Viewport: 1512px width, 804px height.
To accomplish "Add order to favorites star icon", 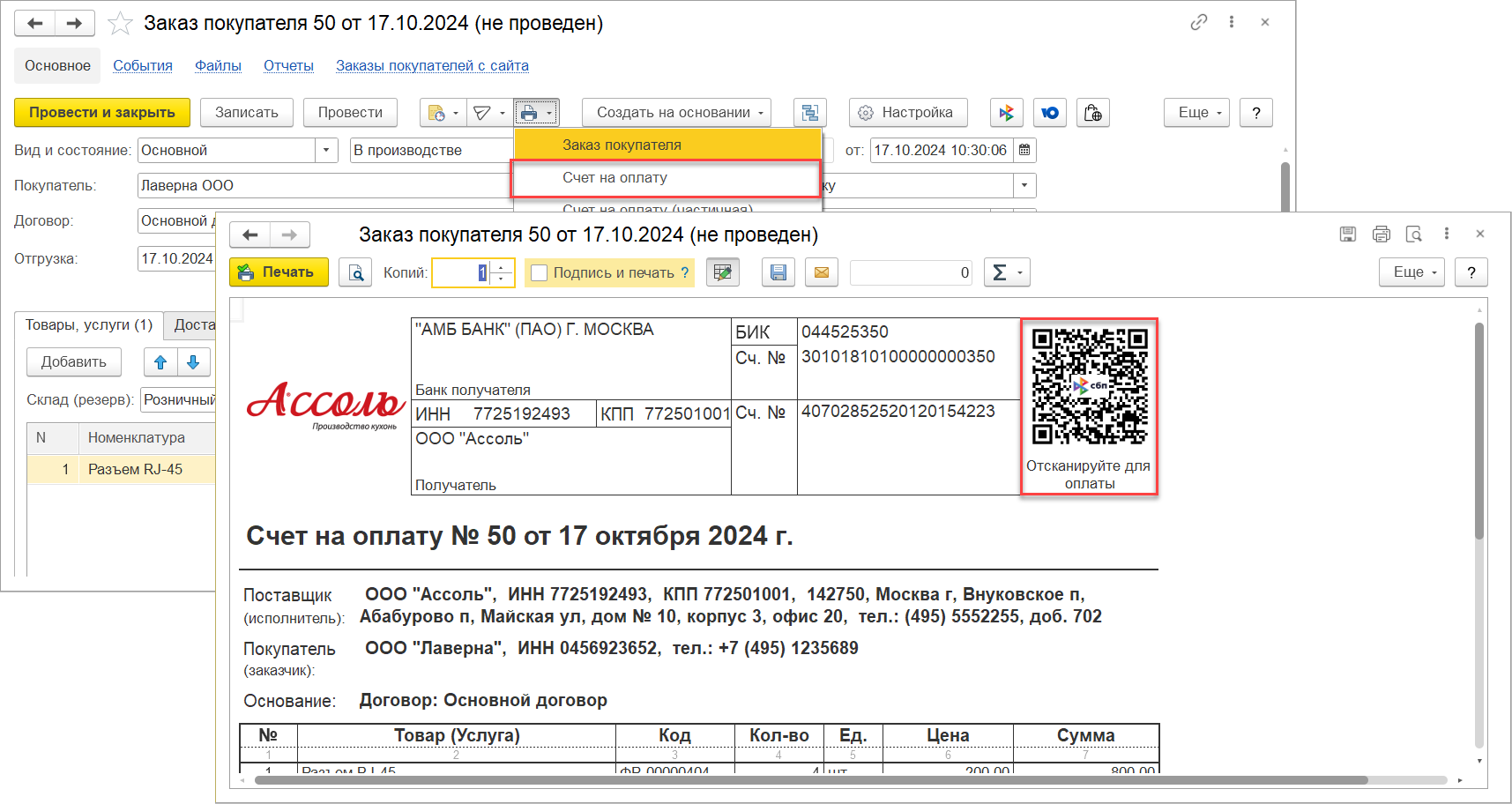I will [x=120, y=24].
